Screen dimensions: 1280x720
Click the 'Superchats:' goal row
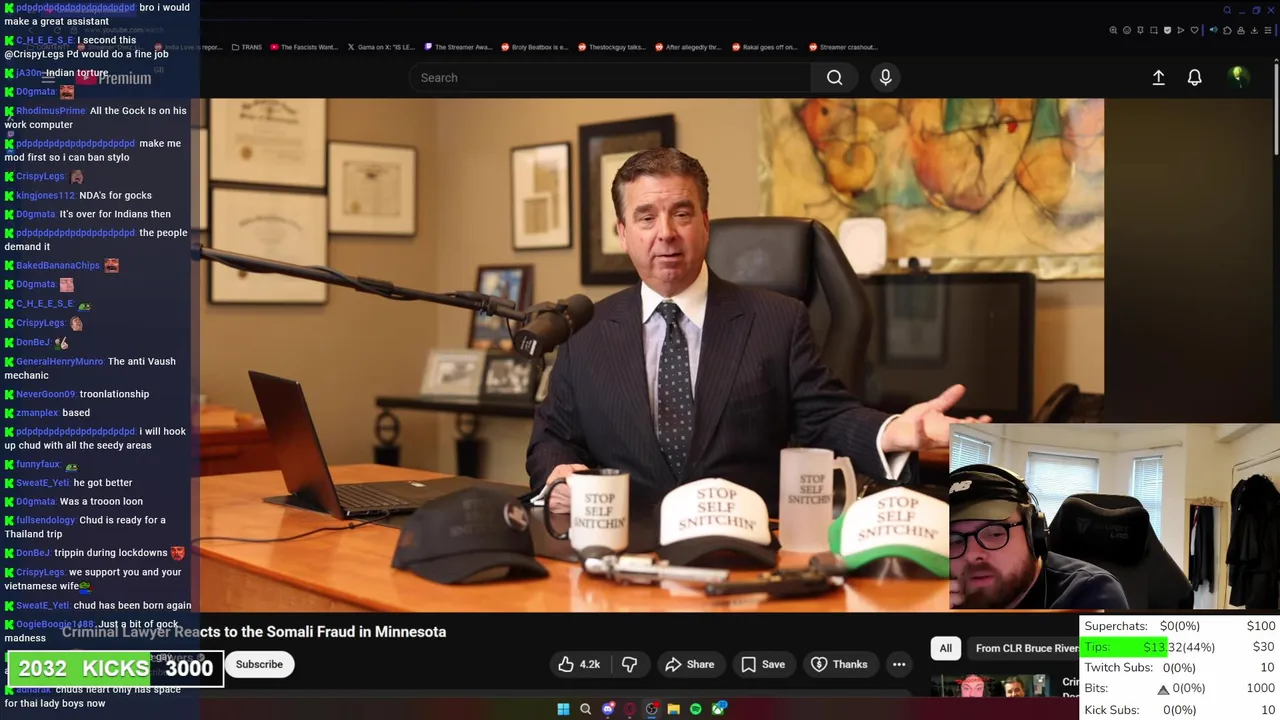point(1180,626)
